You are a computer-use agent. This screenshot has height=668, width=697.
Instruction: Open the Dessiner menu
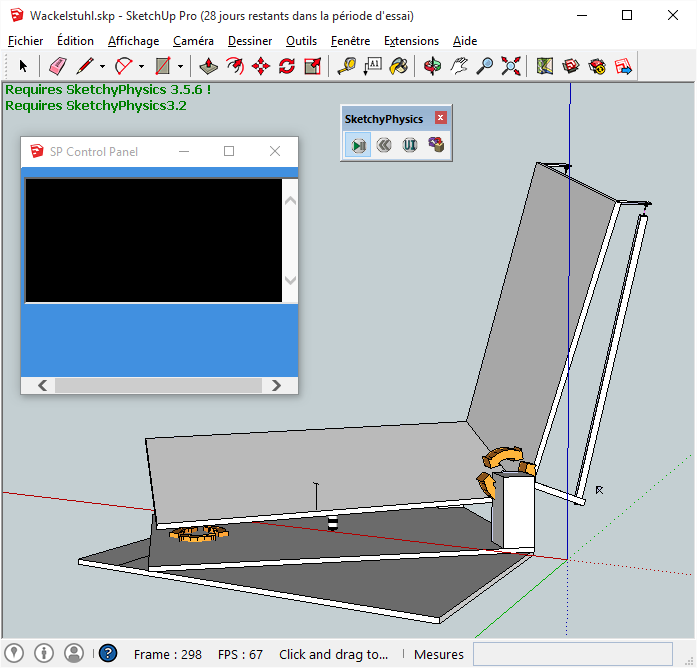tap(250, 41)
